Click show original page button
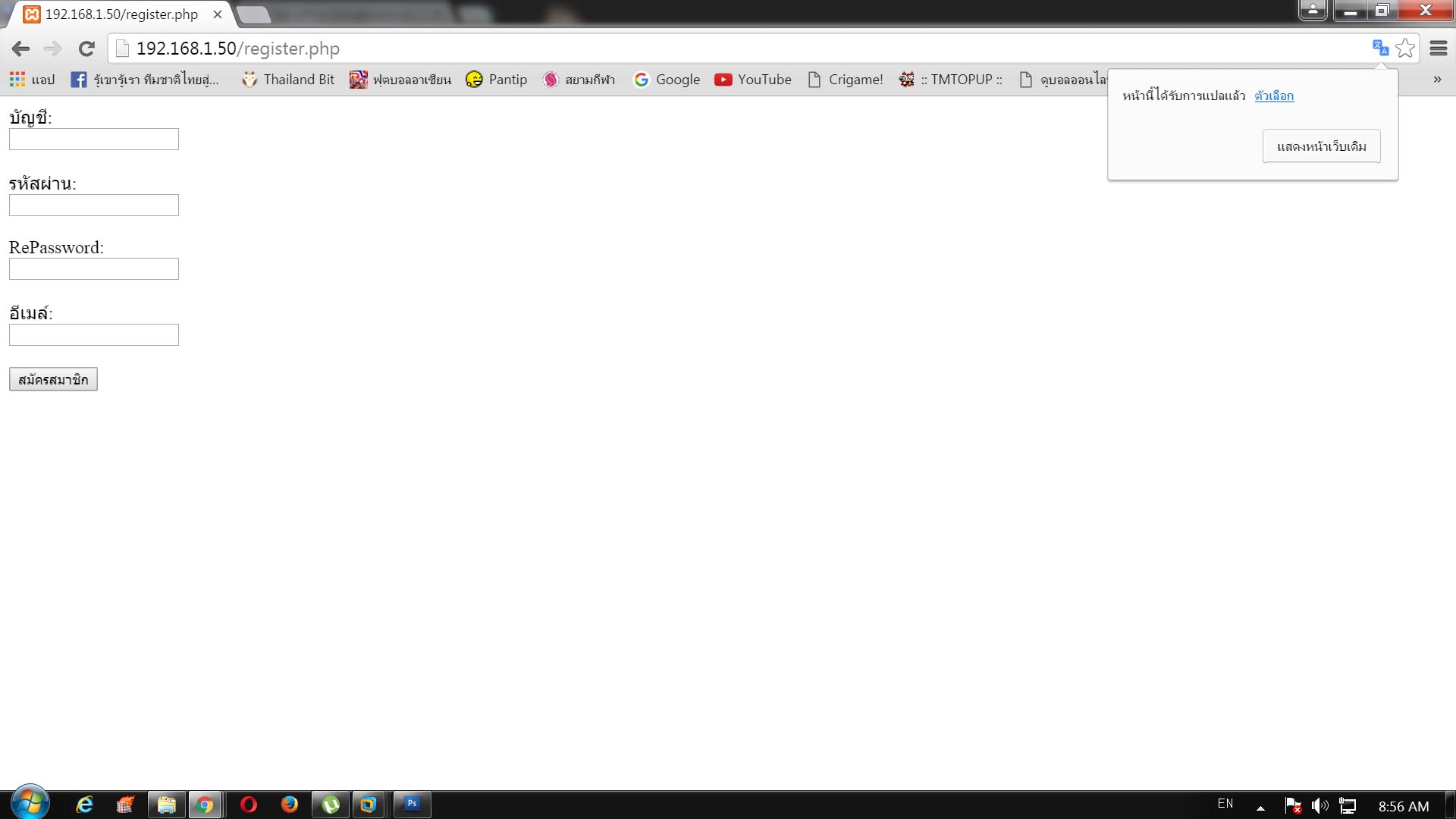 [1321, 146]
